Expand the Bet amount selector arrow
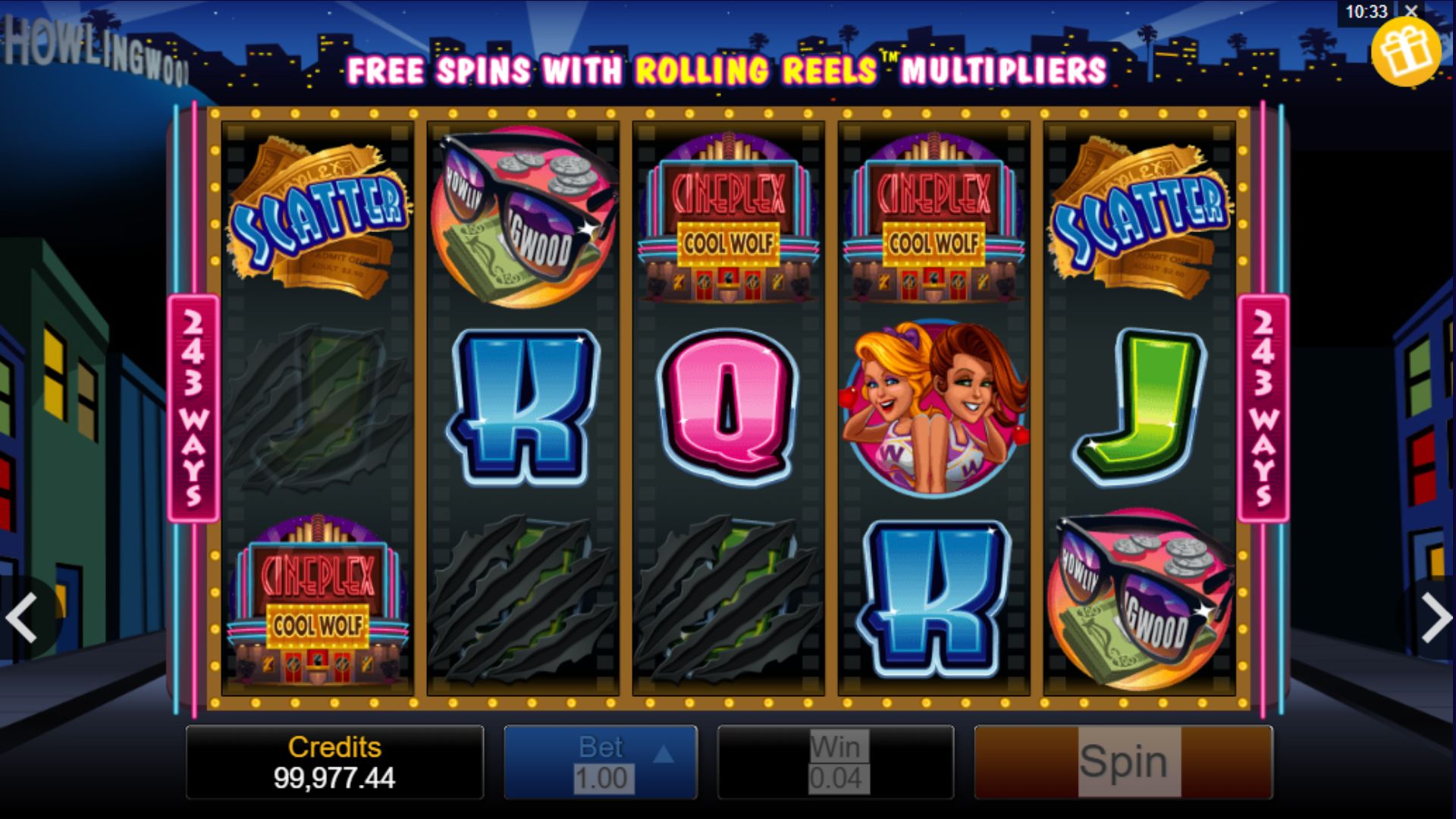 664,753
